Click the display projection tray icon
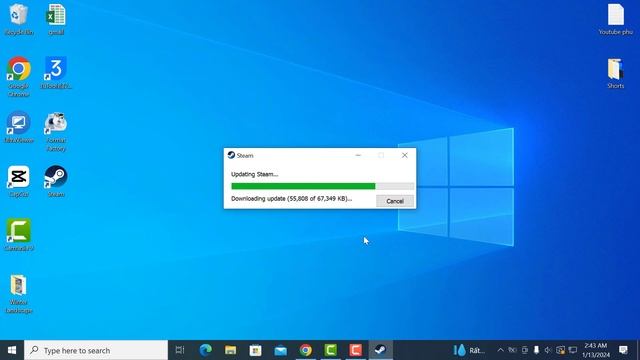The image size is (640, 360). click(x=524, y=350)
